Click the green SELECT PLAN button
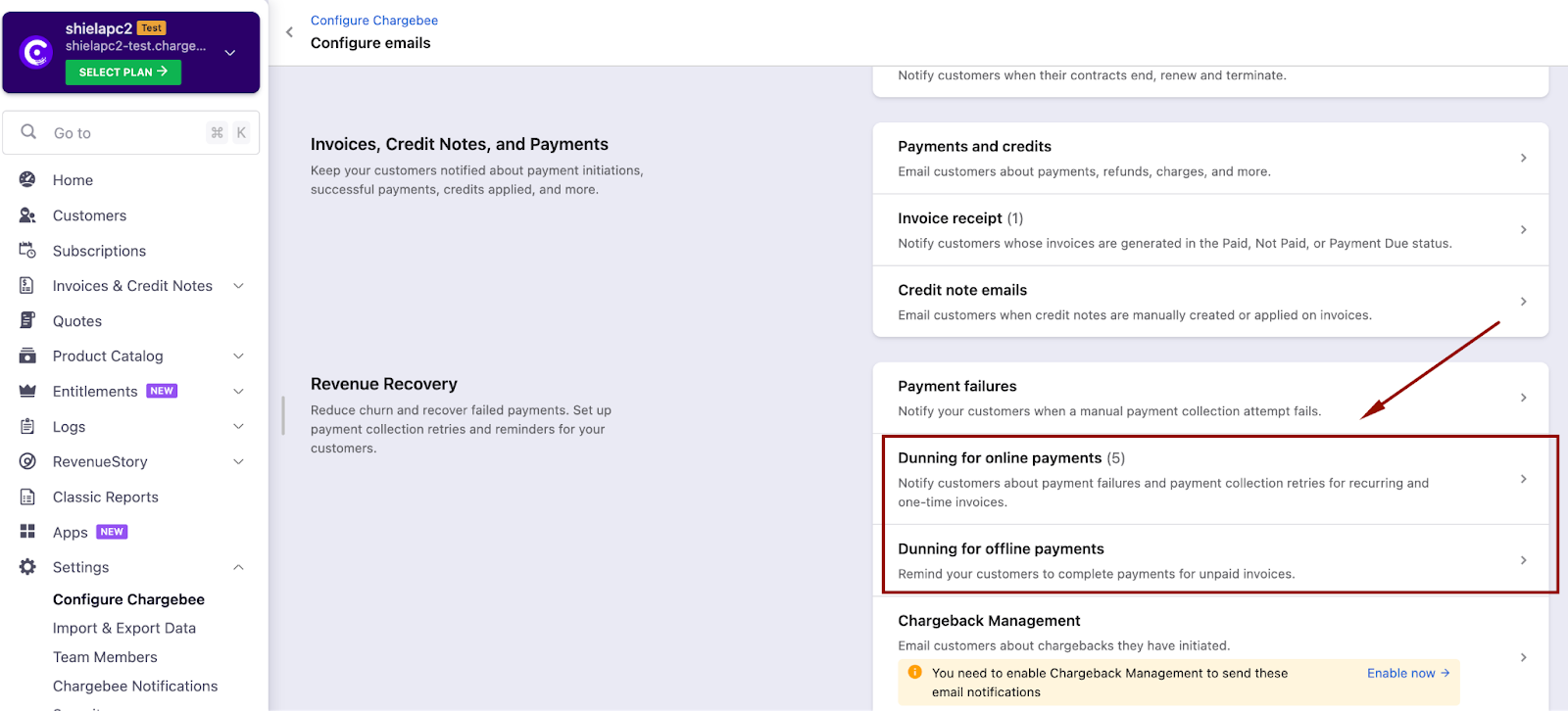Screen dimensions: 1568x711 pyautogui.click(x=123, y=72)
